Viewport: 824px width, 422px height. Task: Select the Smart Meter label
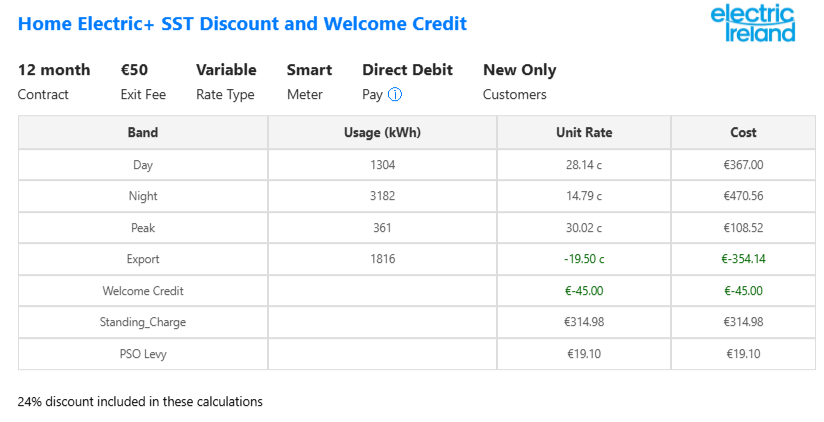pyautogui.click(x=310, y=82)
